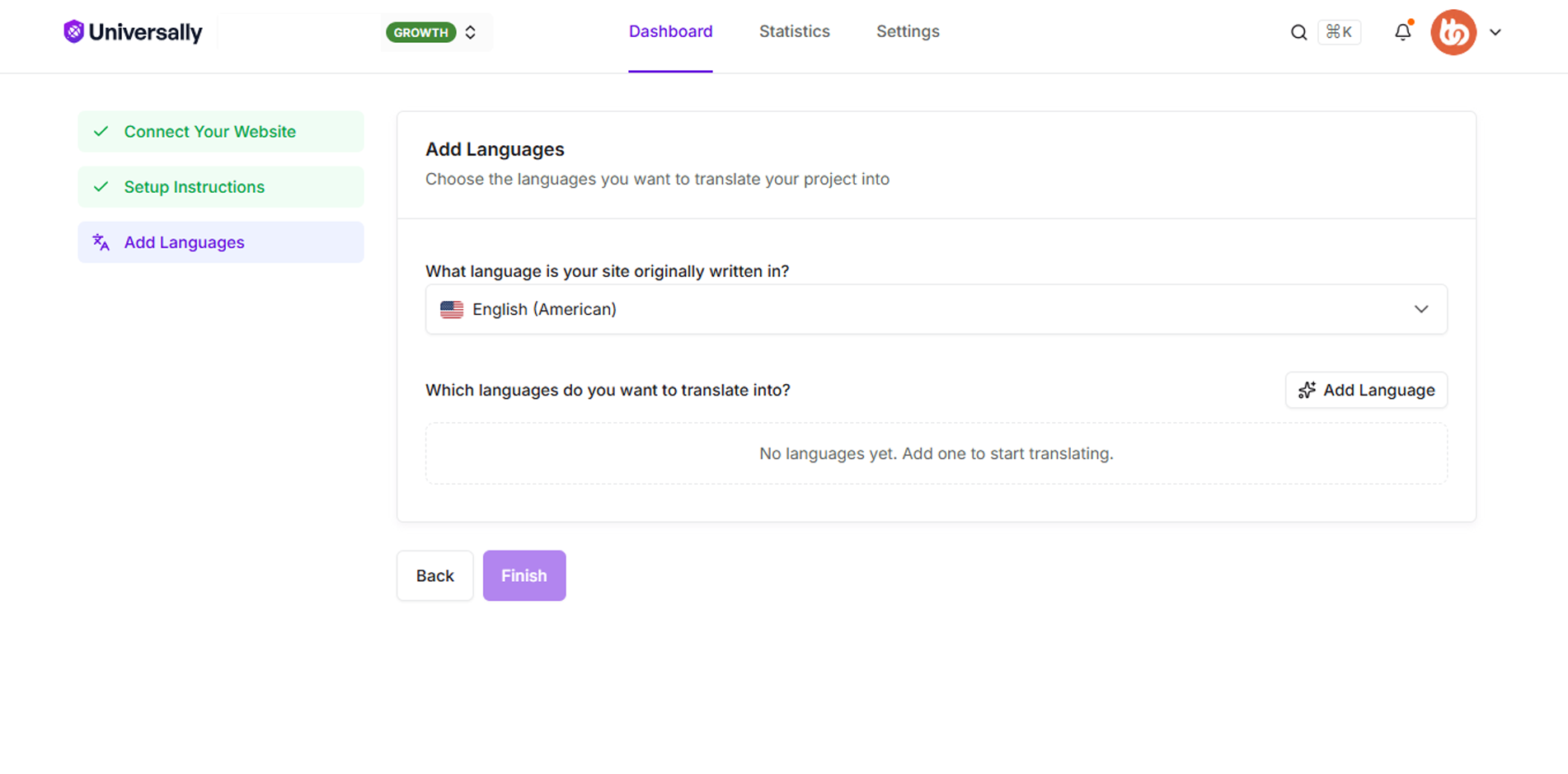
Task: Click the orange user avatar
Action: 1453,32
